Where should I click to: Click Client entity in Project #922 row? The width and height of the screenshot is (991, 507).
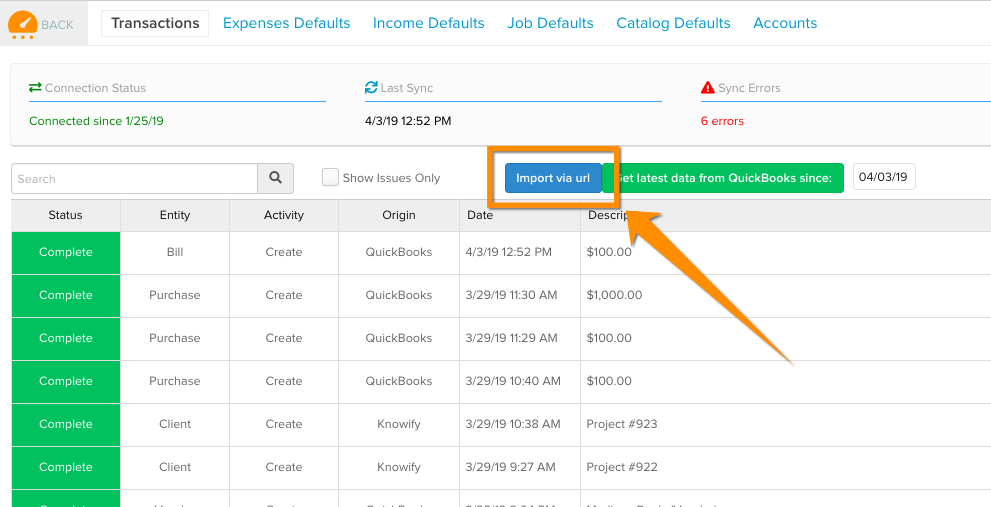175,467
